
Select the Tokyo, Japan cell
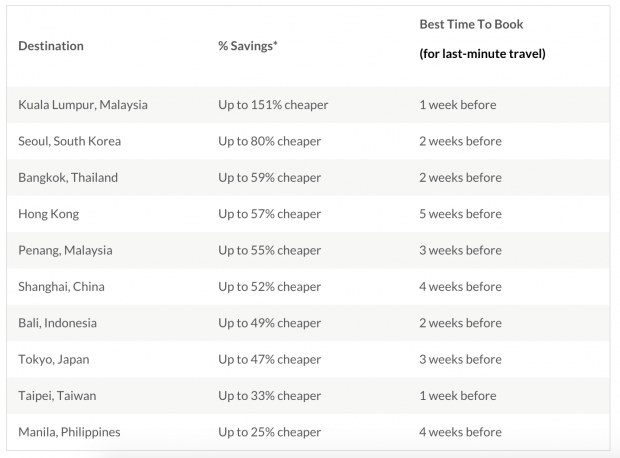click(54, 359)
